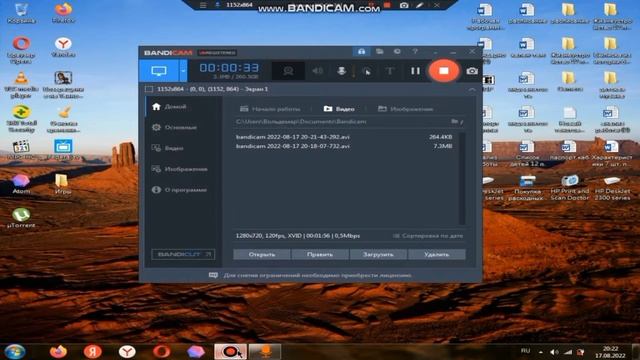Click the Удалить button
Viewport: 640px width, 360px height.
tap(436, 254)
